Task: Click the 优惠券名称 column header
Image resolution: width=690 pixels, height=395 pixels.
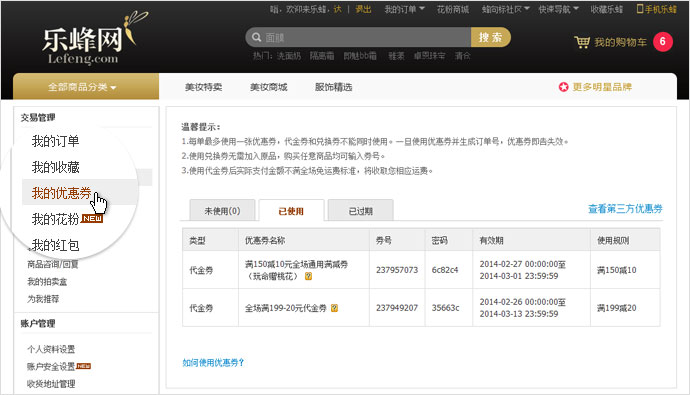Action: pyautogui.click(x=265, y=240)
